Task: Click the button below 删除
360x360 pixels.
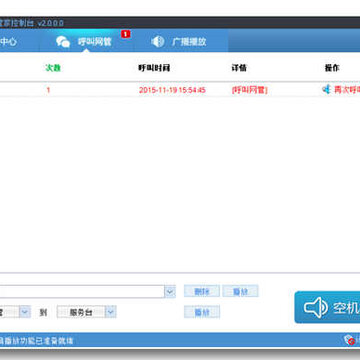Action: (x=202, y=312)
